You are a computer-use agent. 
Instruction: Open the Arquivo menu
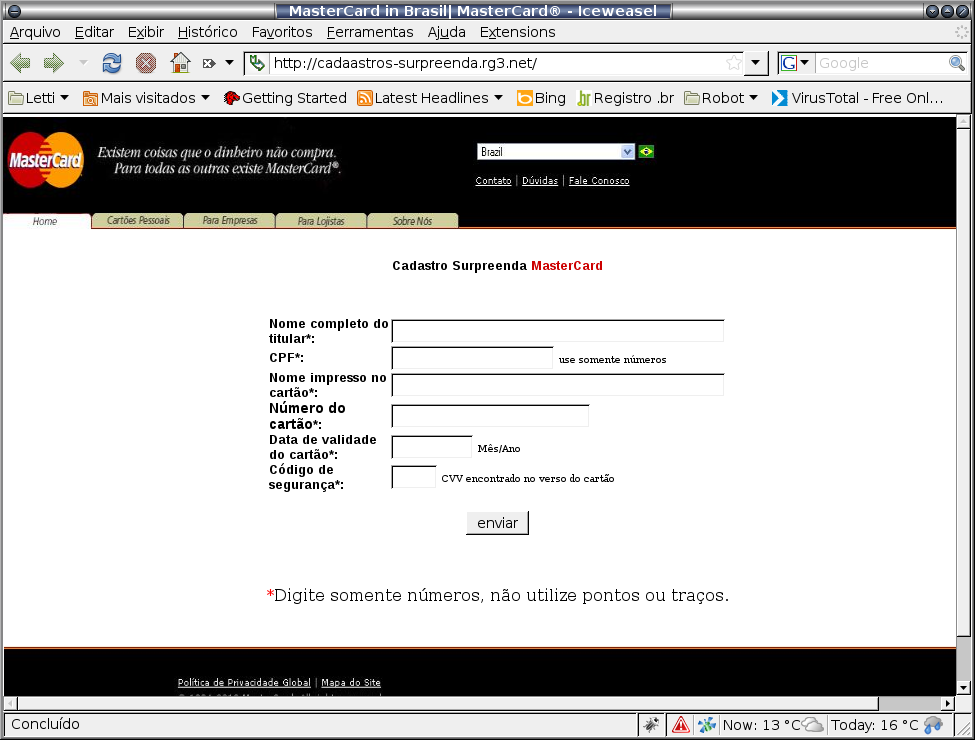coord(35,32)
